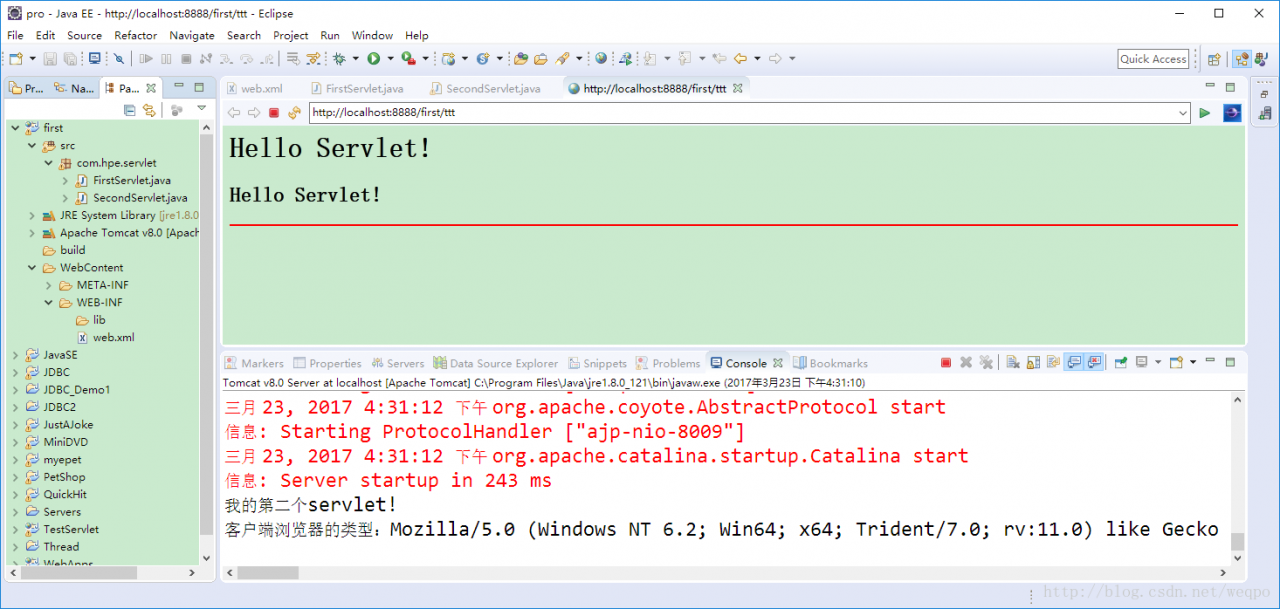The width and height of the screenshot is (1280, 609).
Task: Collapse the src folder
Action: [32, 145]
